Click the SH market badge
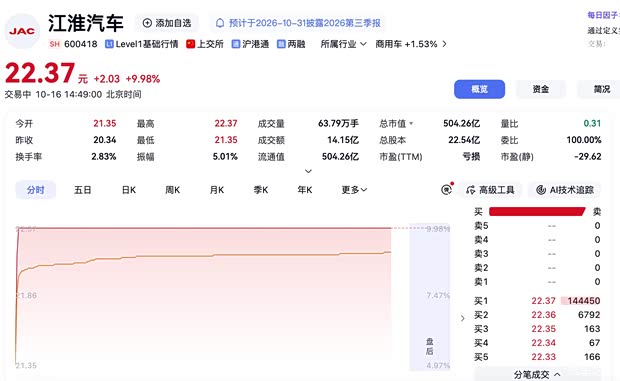 tap(55, 44)
